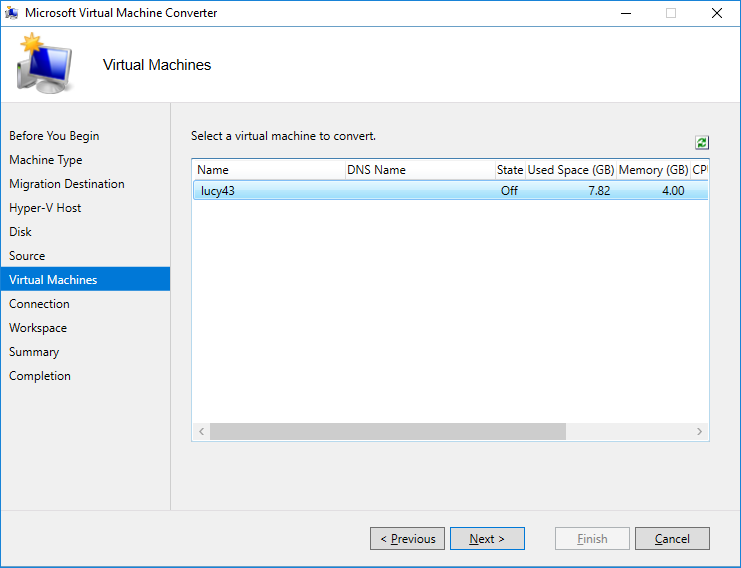Viewport: 741px width, 568px height.
Task: Sort by the Name column header
Action: (269, 170)
